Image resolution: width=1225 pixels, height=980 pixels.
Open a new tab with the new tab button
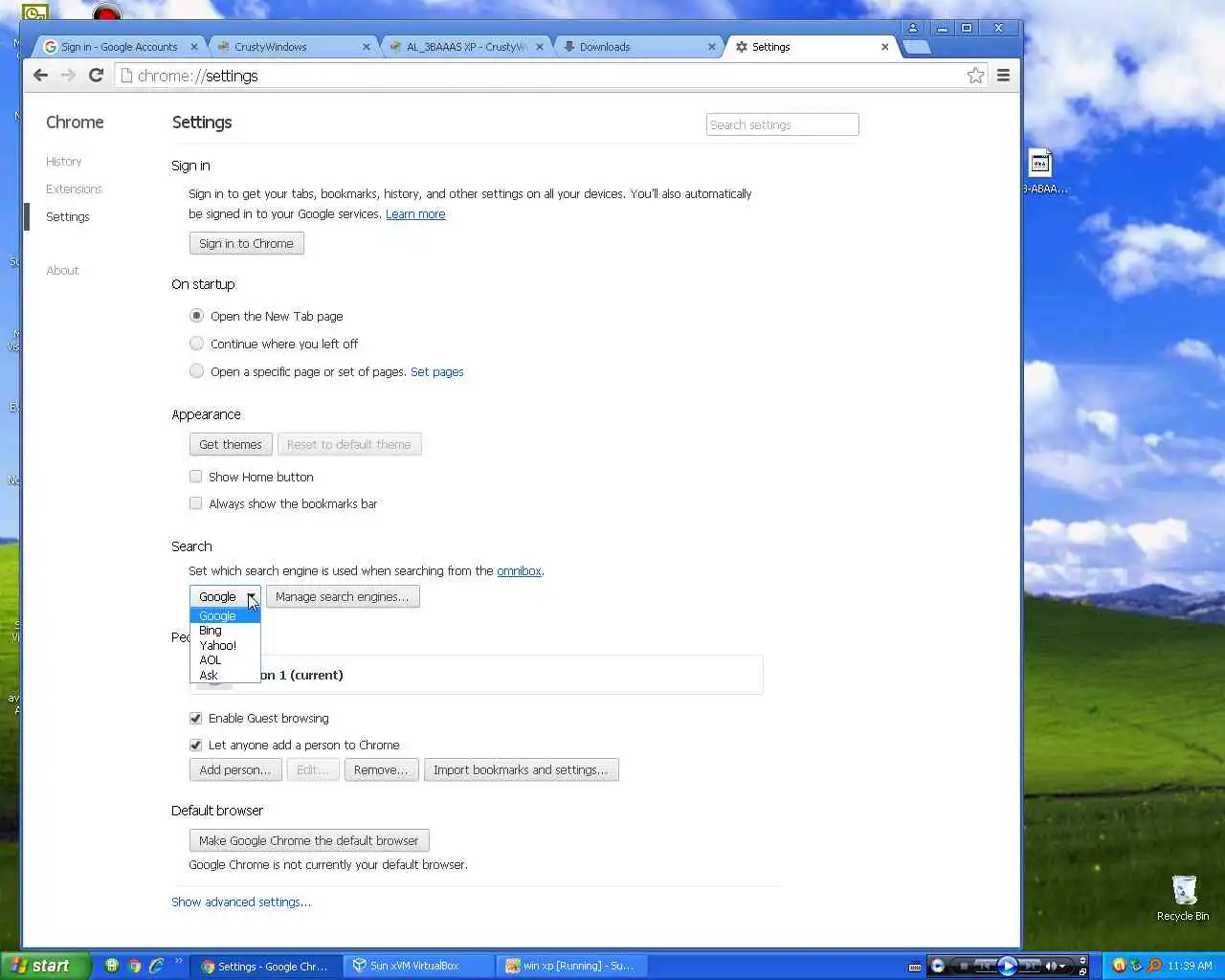917,47
